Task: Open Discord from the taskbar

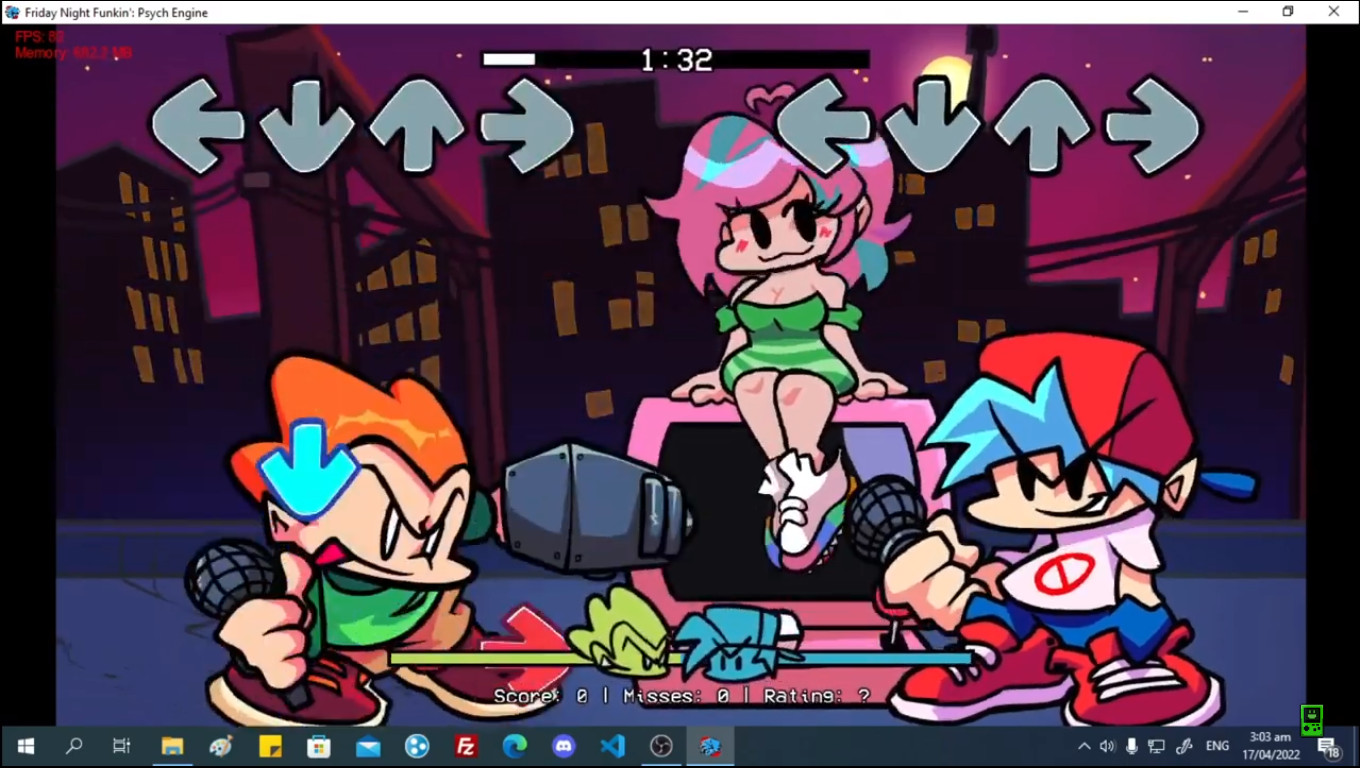Action: [563, 745]
